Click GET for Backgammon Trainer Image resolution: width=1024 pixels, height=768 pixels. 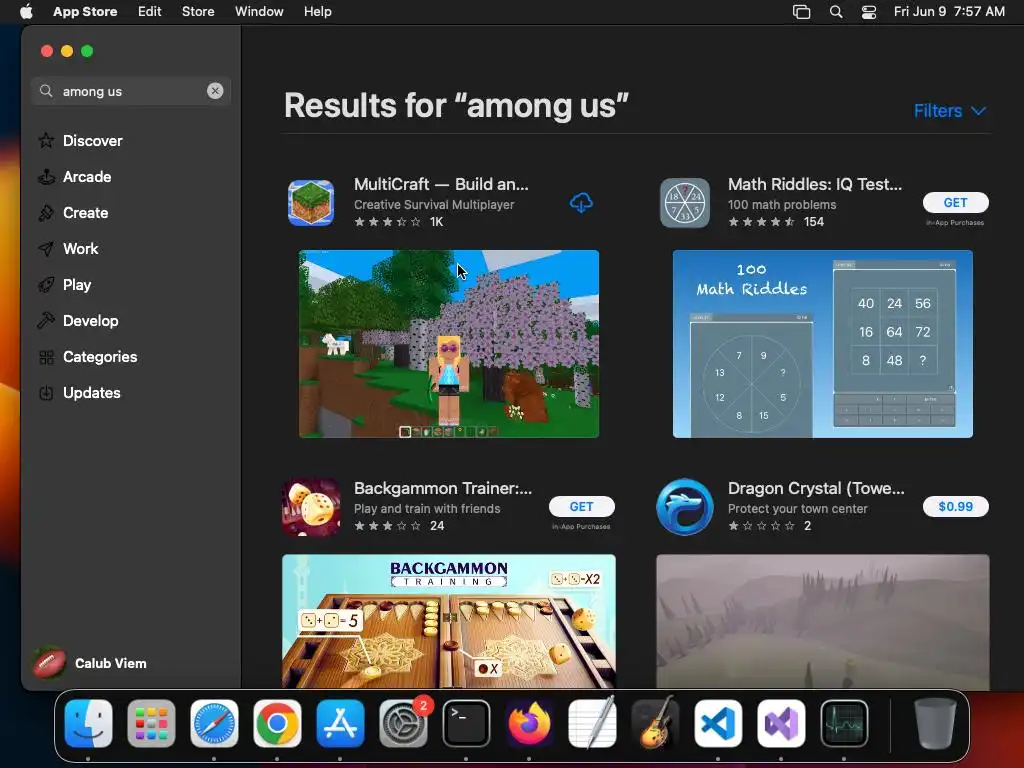pyautogui.click(x=581, y=506)
